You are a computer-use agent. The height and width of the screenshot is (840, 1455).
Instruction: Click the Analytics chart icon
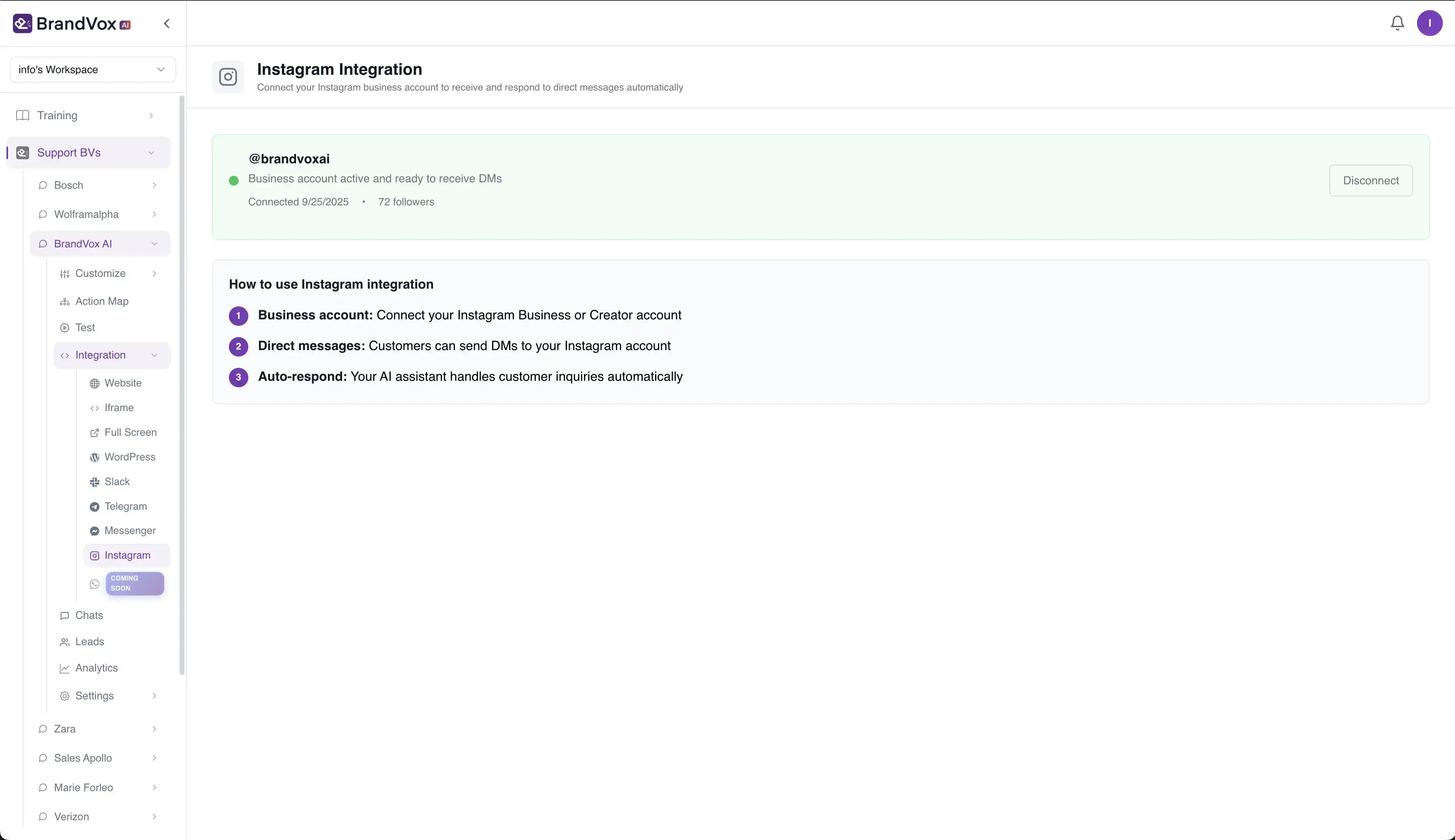(65, 668)
